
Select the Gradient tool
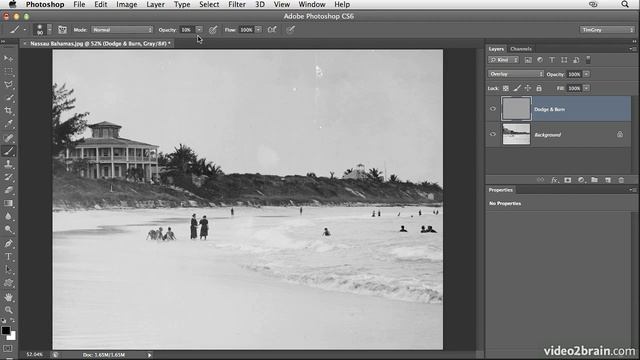pos(8,204)
